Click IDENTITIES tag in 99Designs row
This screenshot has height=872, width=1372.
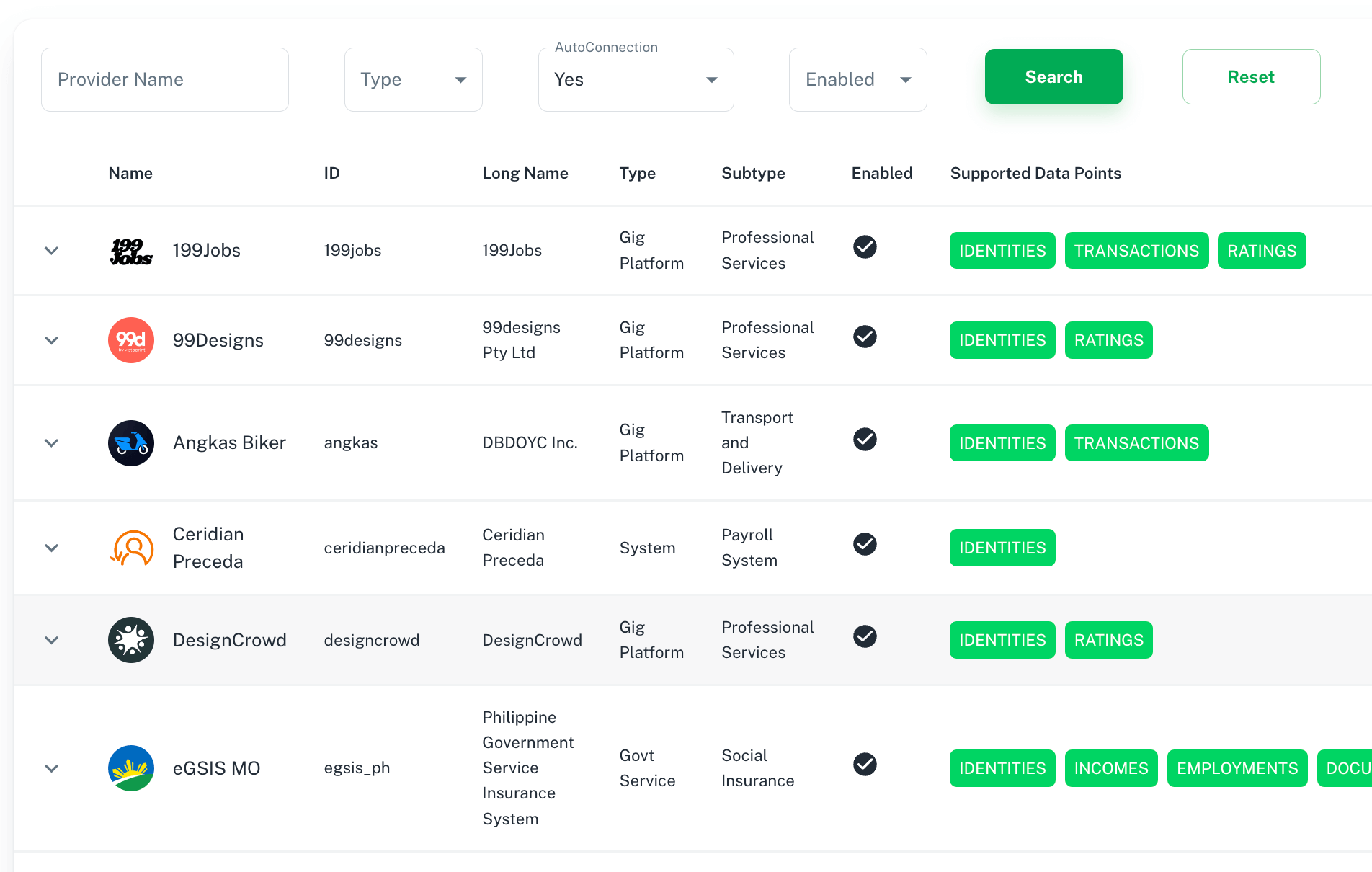pos(1002,340)
